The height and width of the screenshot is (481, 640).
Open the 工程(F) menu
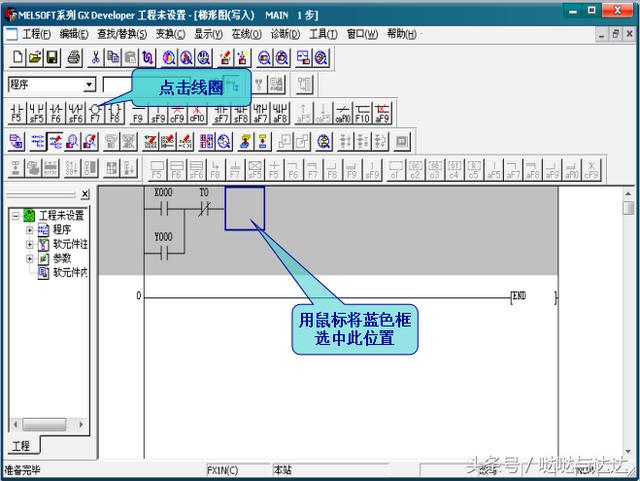pyautogui.click(x=36, y=34)
